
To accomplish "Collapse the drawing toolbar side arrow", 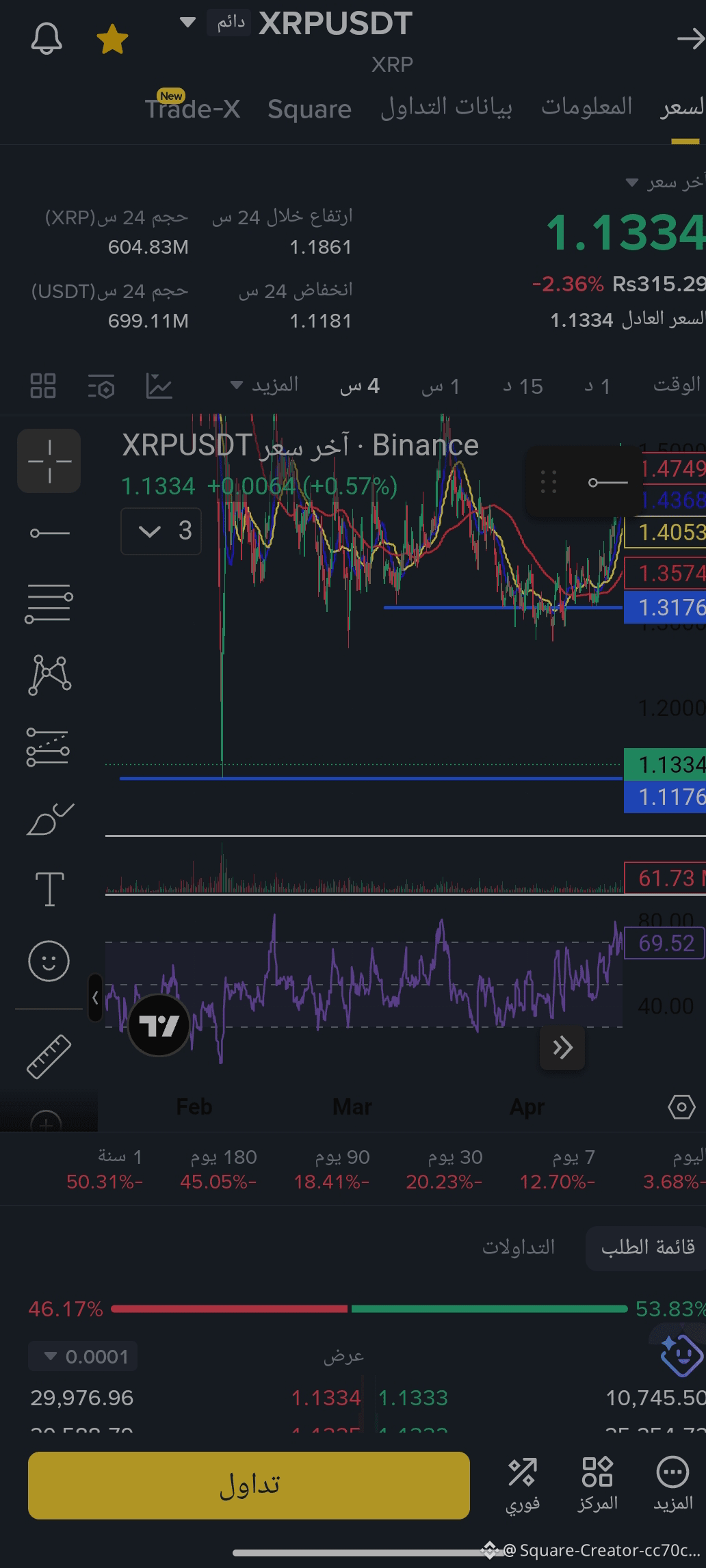I will (x=95, y=998).
